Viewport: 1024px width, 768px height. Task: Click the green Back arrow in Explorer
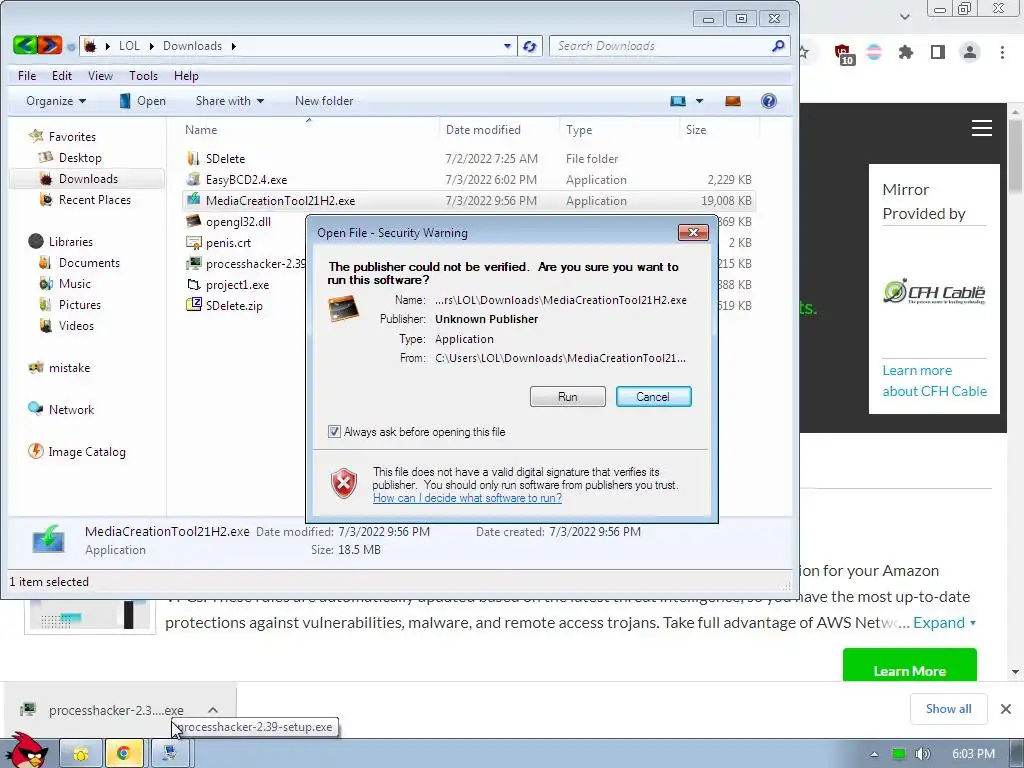[x=25, y=45]
